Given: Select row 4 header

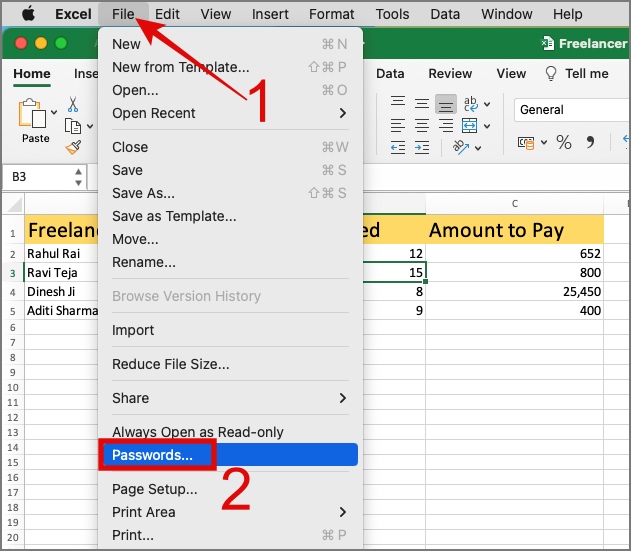Looking at the screenshot, I should point(12,292).
